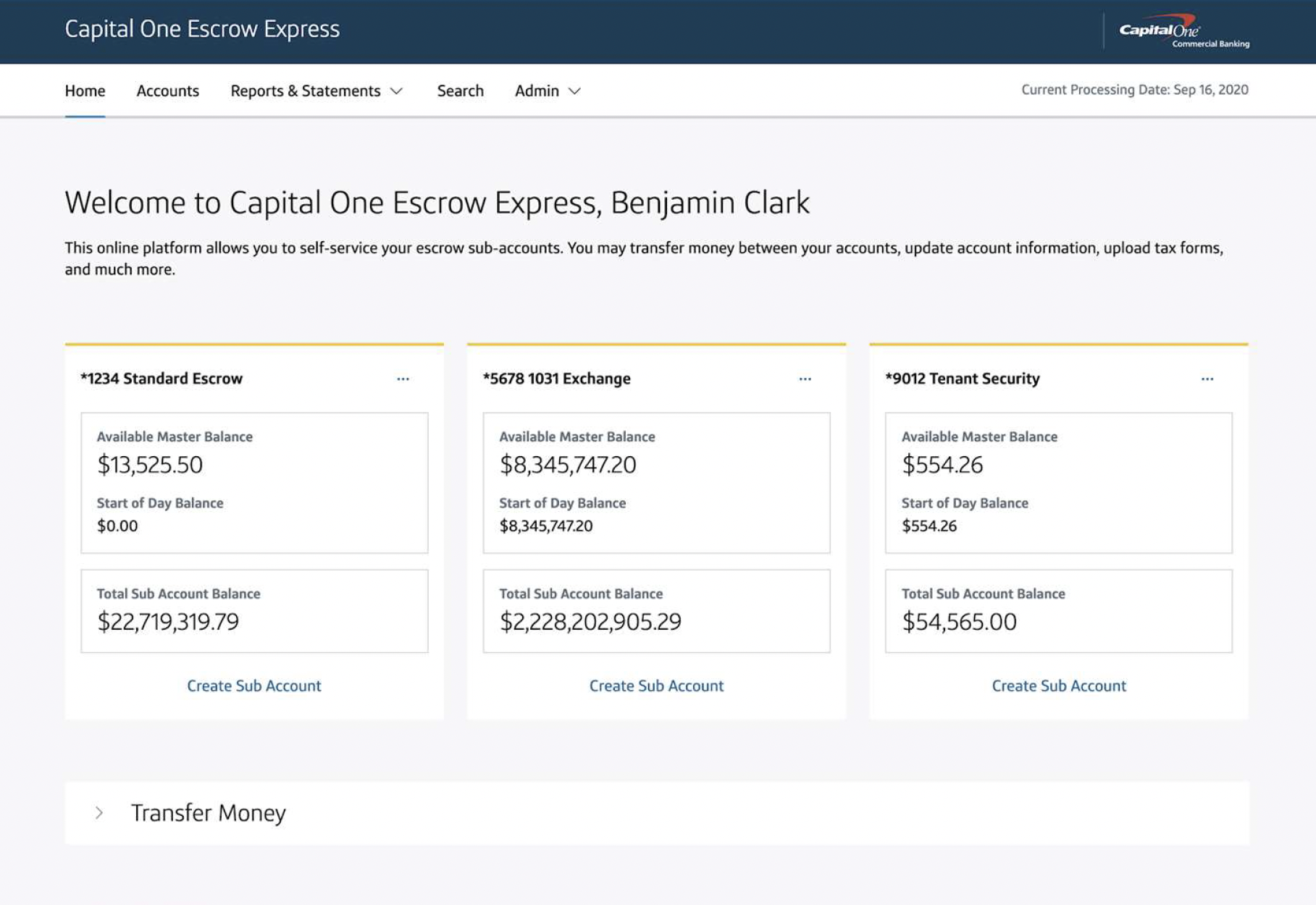Click the Capital One Commercial Banking logo
Image resolution: width=1316 pixels, height=905 pixels.
click(1184, 31)
